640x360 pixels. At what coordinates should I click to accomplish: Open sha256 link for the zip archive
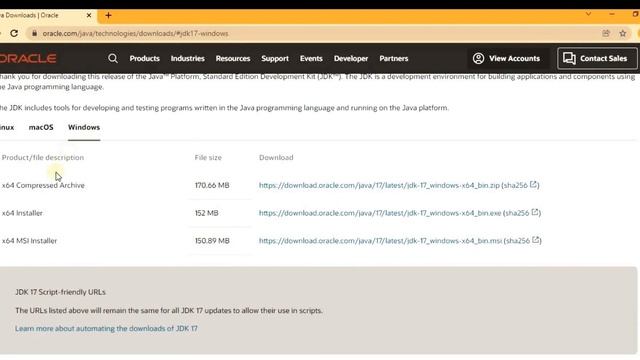pyautogui.click(x=520, y=185)
